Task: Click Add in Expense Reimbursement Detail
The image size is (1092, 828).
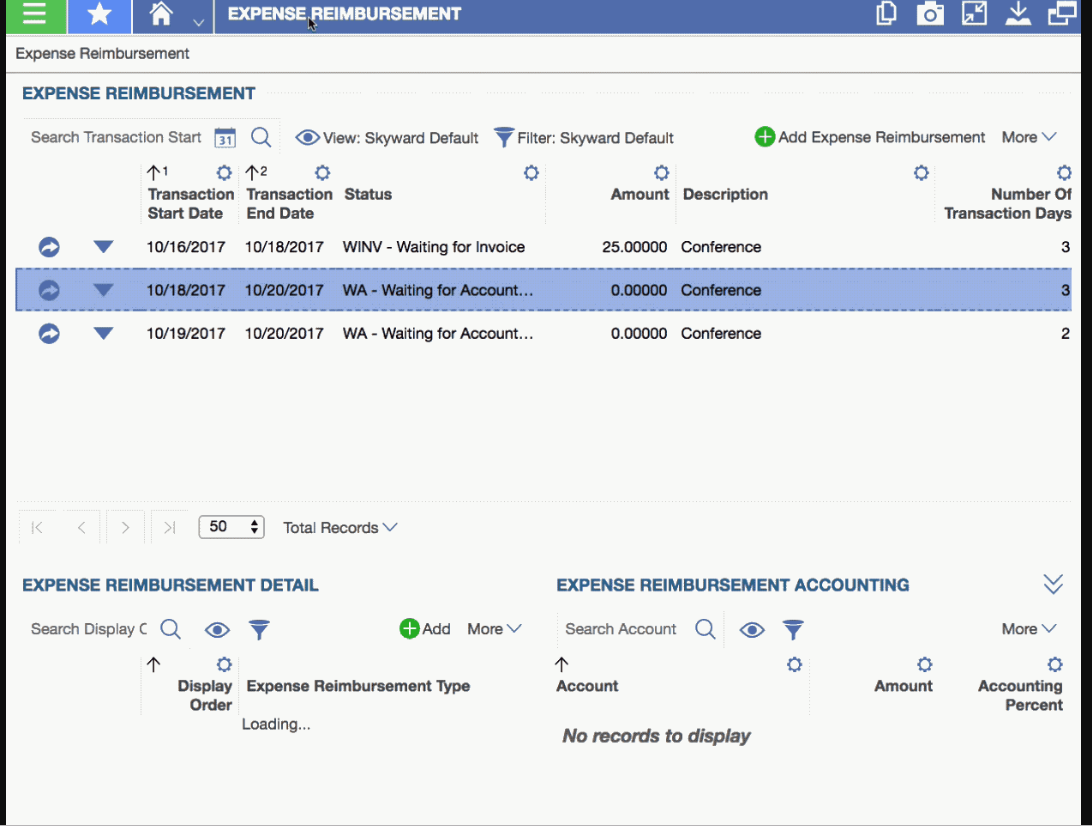Action: [x=424, y=629]
